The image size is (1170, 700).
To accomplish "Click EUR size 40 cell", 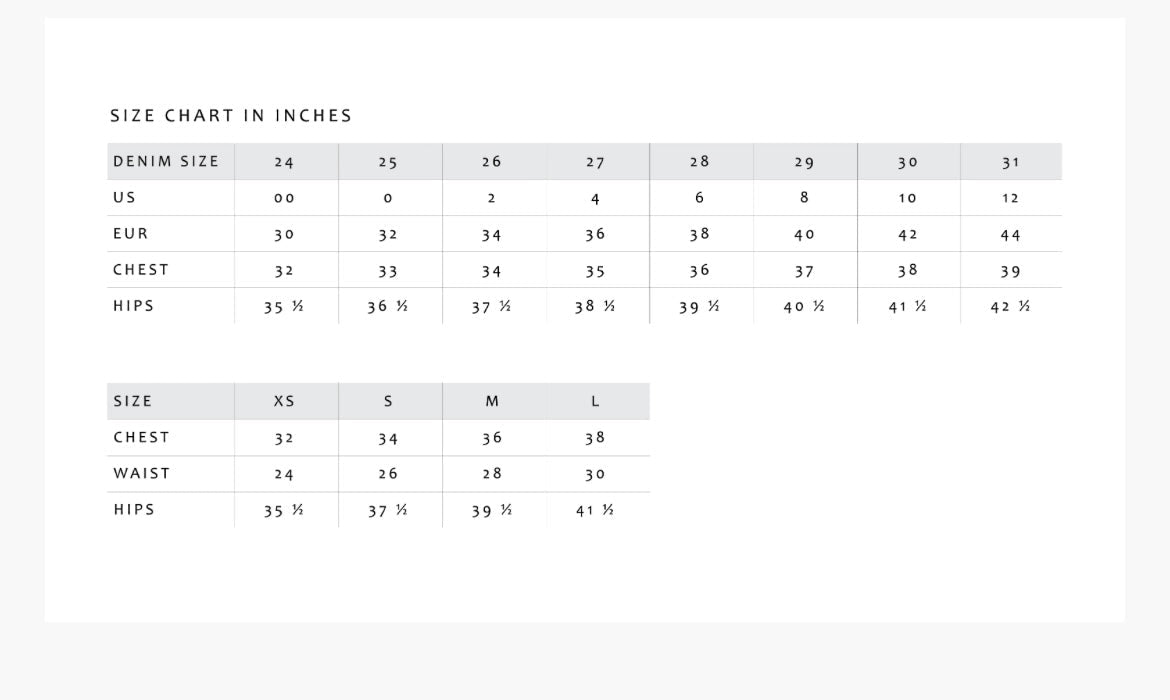I will point(804,234).
